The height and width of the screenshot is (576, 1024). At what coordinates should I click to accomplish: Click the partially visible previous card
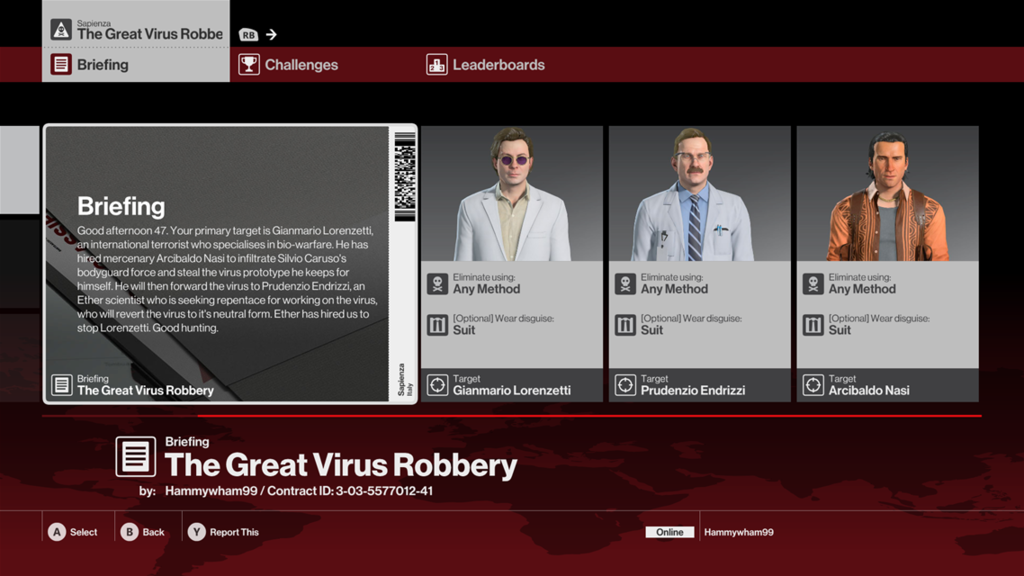point(20,170)
